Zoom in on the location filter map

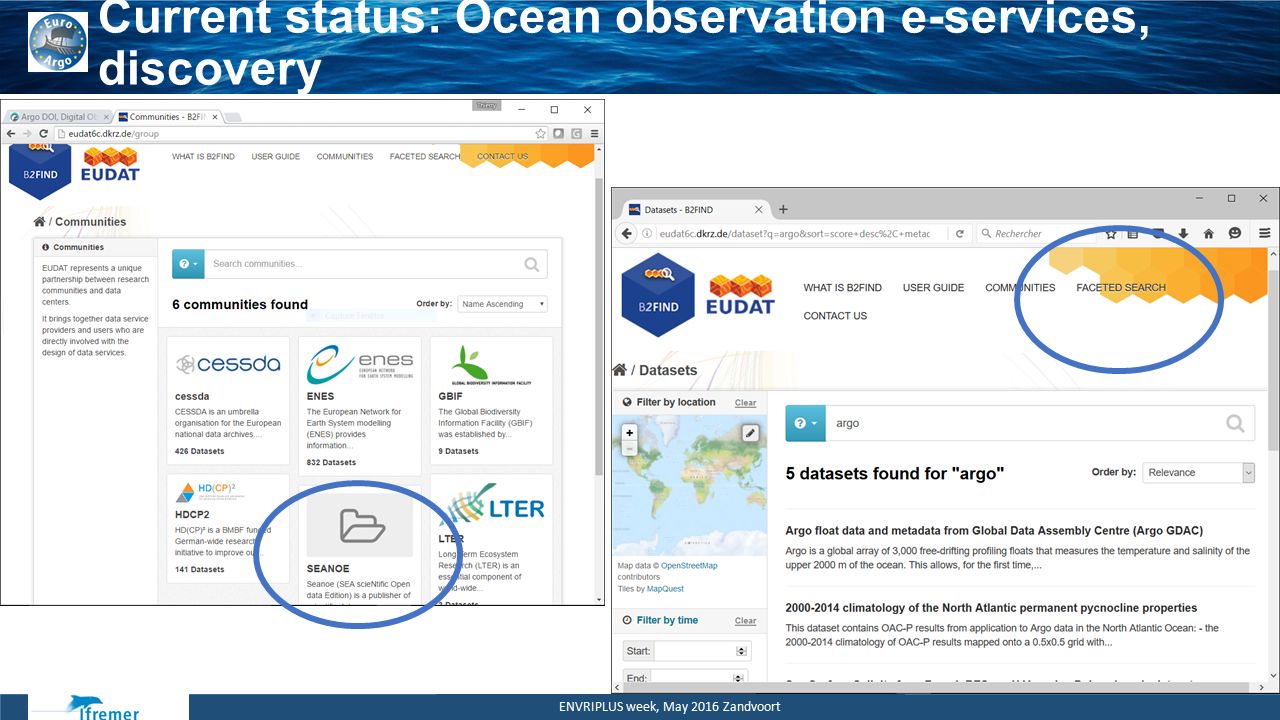629,433
